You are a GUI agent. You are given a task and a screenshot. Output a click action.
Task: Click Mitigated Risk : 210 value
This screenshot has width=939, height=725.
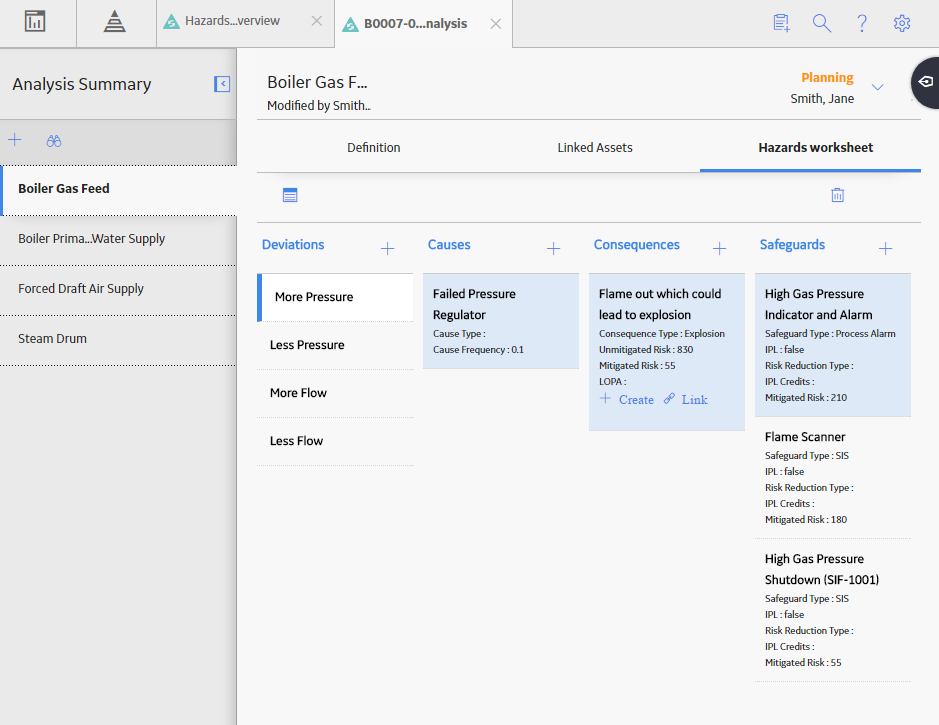pos(806,398)
